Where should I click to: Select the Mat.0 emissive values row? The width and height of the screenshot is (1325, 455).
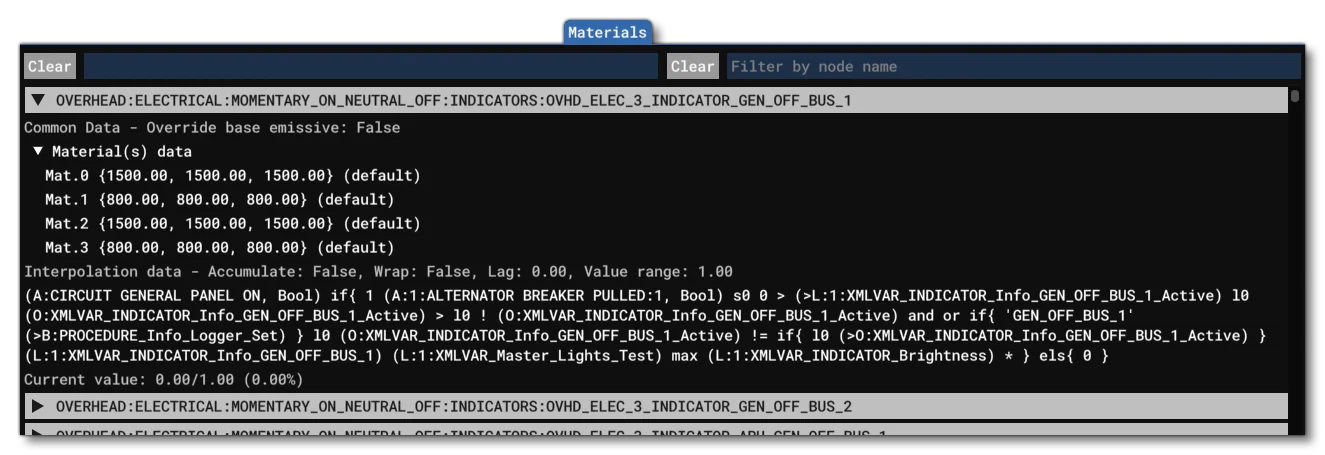click(232, 175)
